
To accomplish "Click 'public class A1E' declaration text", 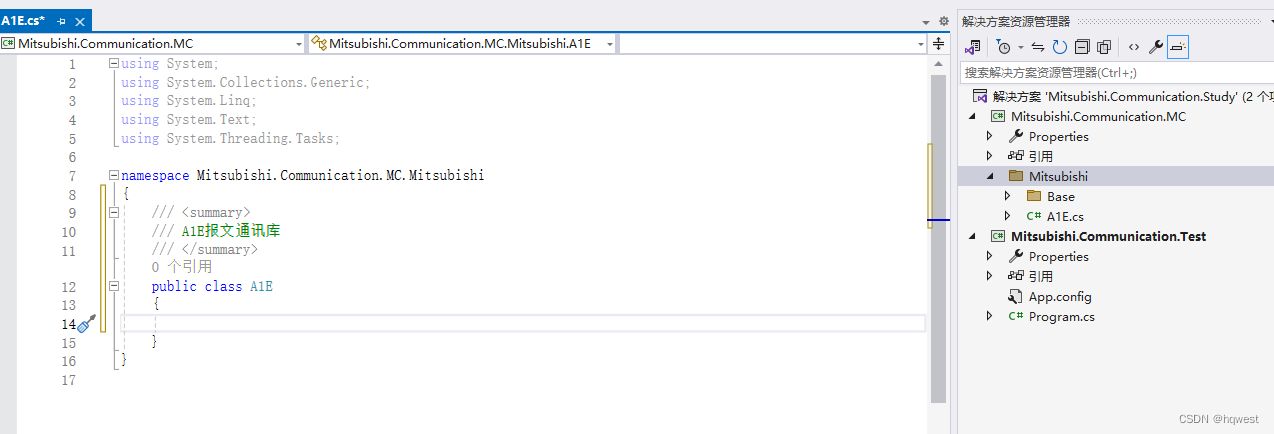I will (x=212, y=287).
